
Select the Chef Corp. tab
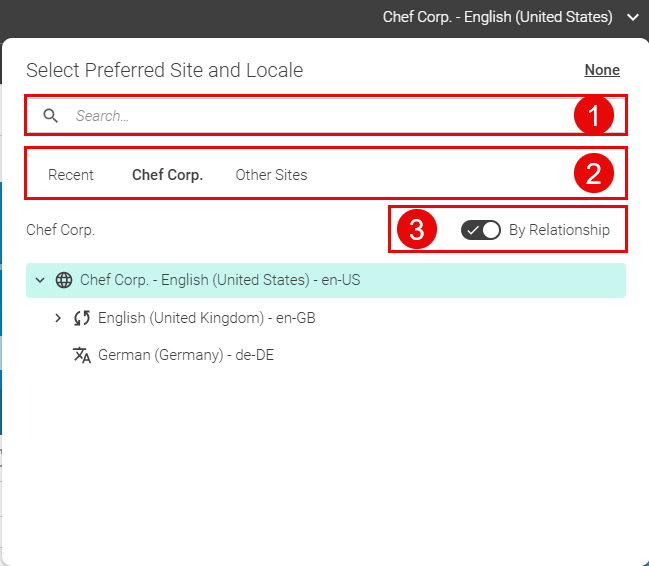[x=167, y=175]
